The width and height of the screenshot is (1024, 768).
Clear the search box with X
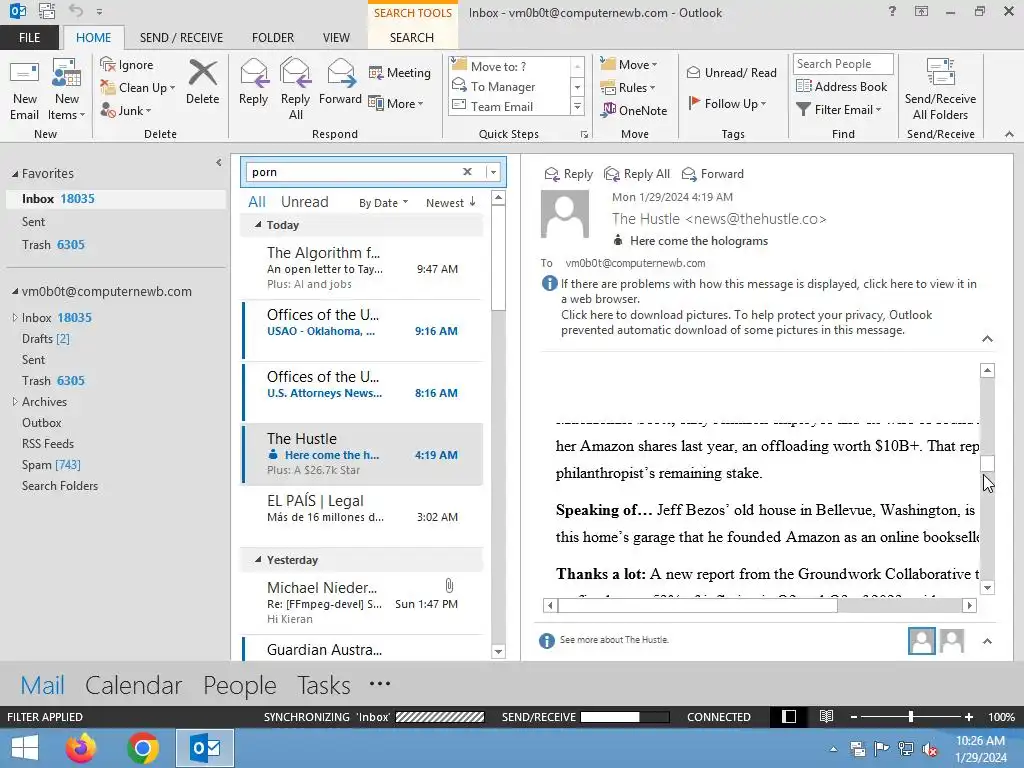(x=467, y=172)
